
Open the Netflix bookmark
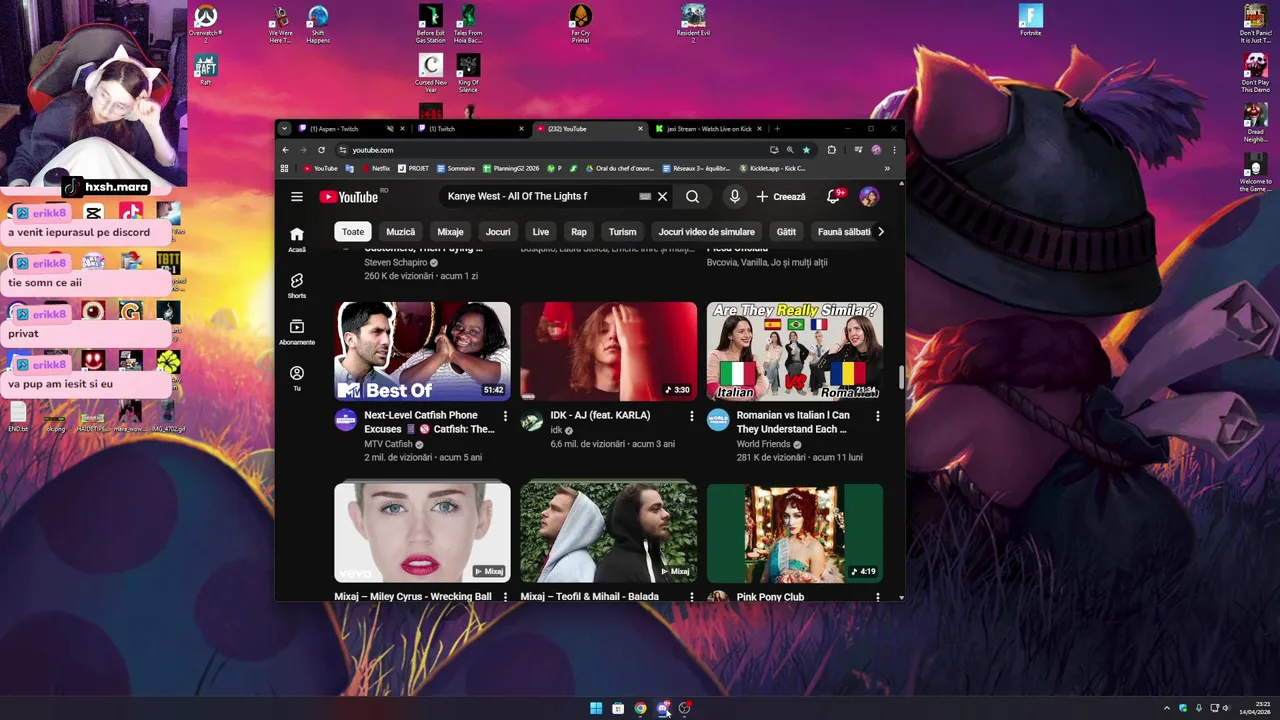(376, 168)
